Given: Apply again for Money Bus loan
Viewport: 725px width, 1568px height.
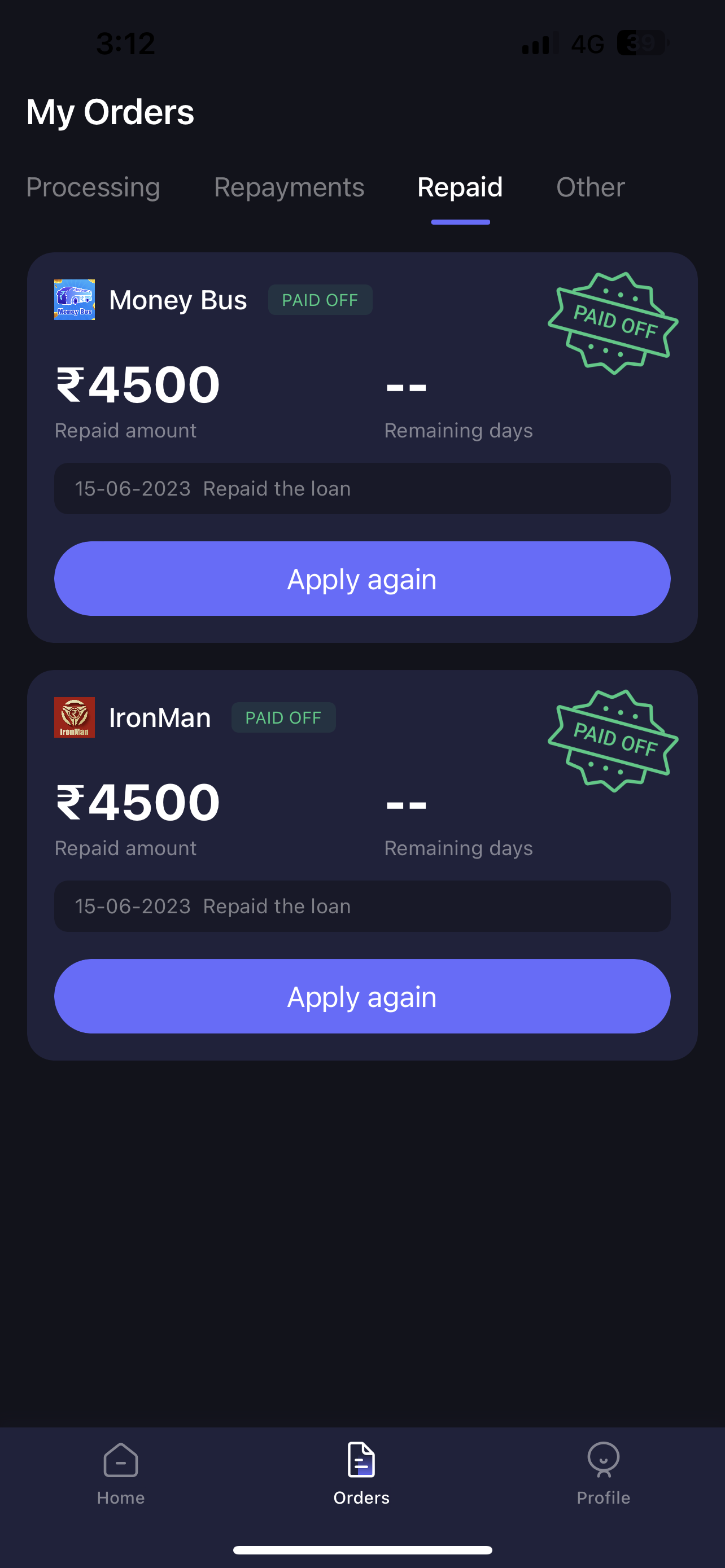Looking at the screenshot, I should [362, 578].
